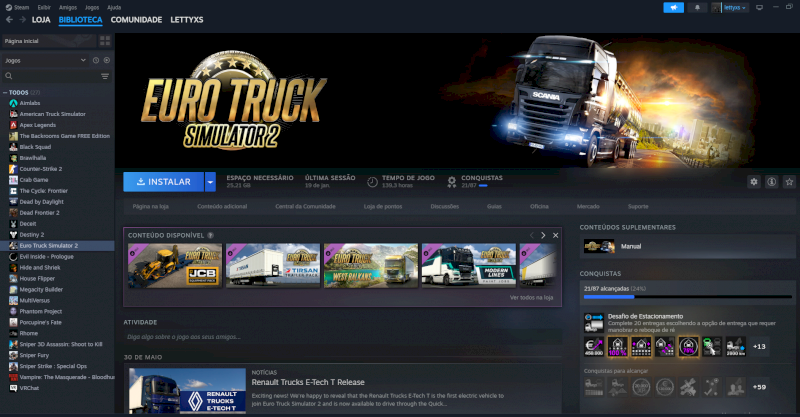Open the Steam menu
This screenshot has width=800, height=417.
(x=17, y=8)
